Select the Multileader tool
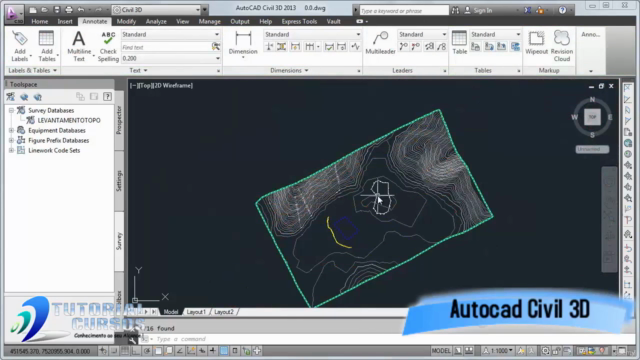640x360 pixels. click(x=380, y=43)
